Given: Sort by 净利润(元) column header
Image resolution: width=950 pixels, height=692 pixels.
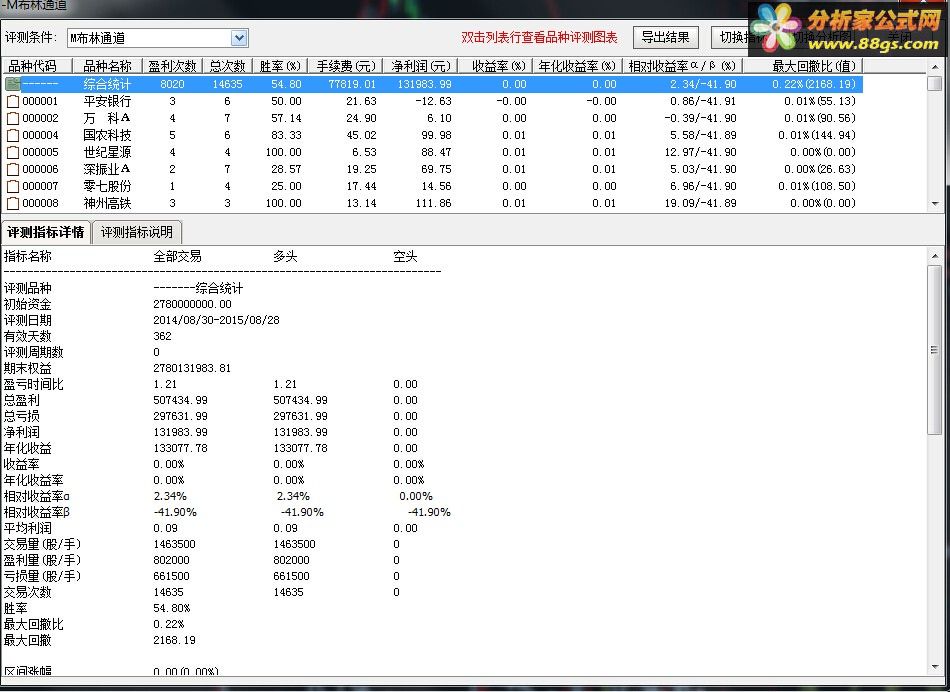Looking at the screenshot, I should click(x=421, y=66).
